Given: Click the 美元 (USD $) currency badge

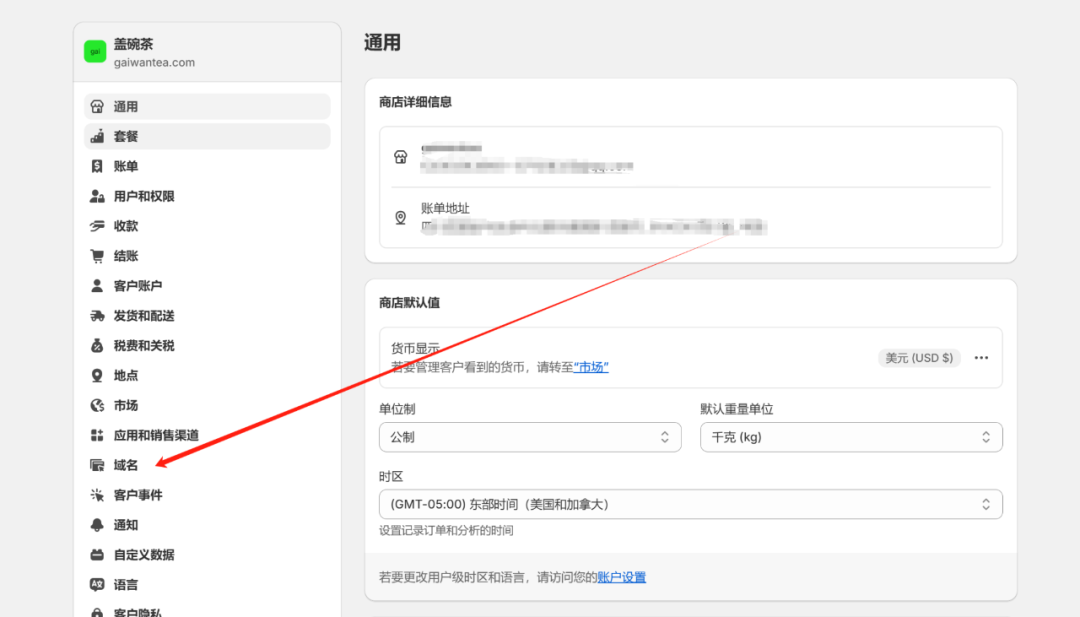Looking at the screenshot, I should click(918, 357).
